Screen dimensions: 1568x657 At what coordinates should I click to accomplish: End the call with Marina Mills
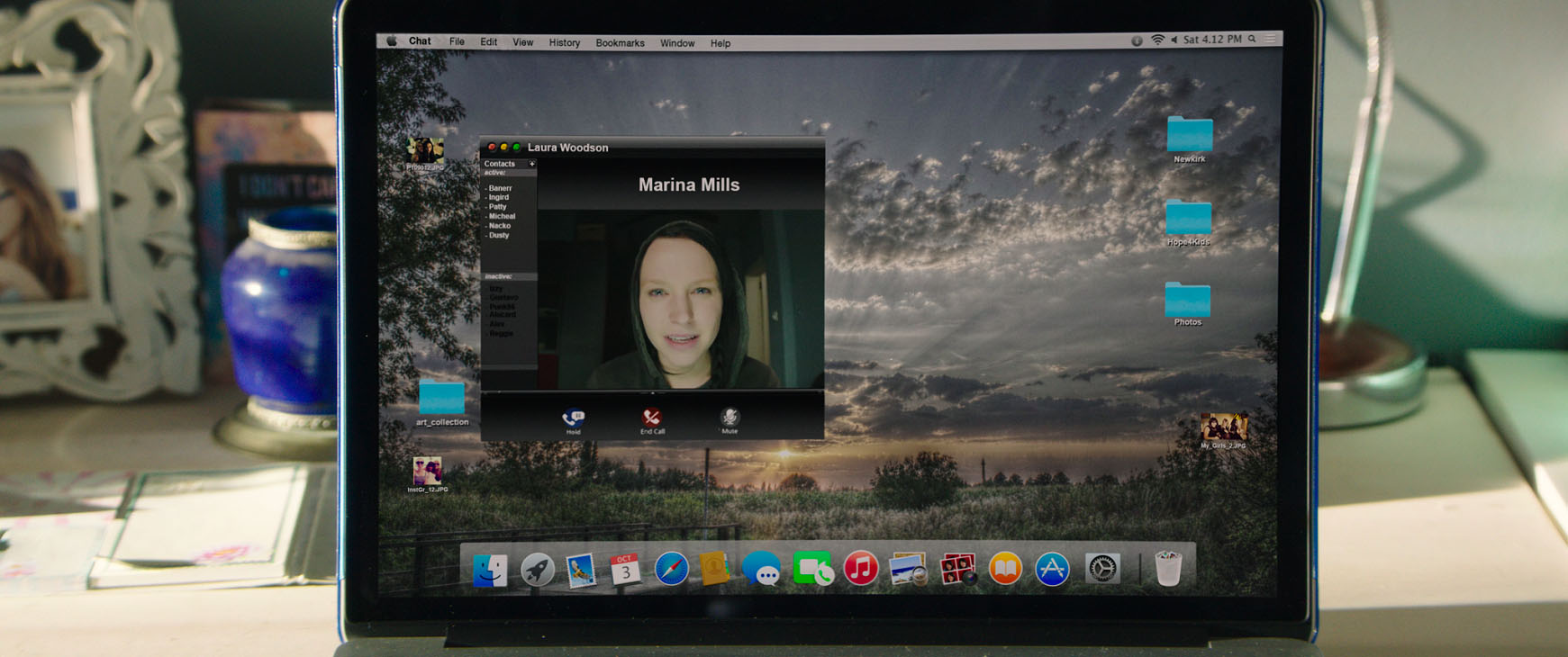651,418
